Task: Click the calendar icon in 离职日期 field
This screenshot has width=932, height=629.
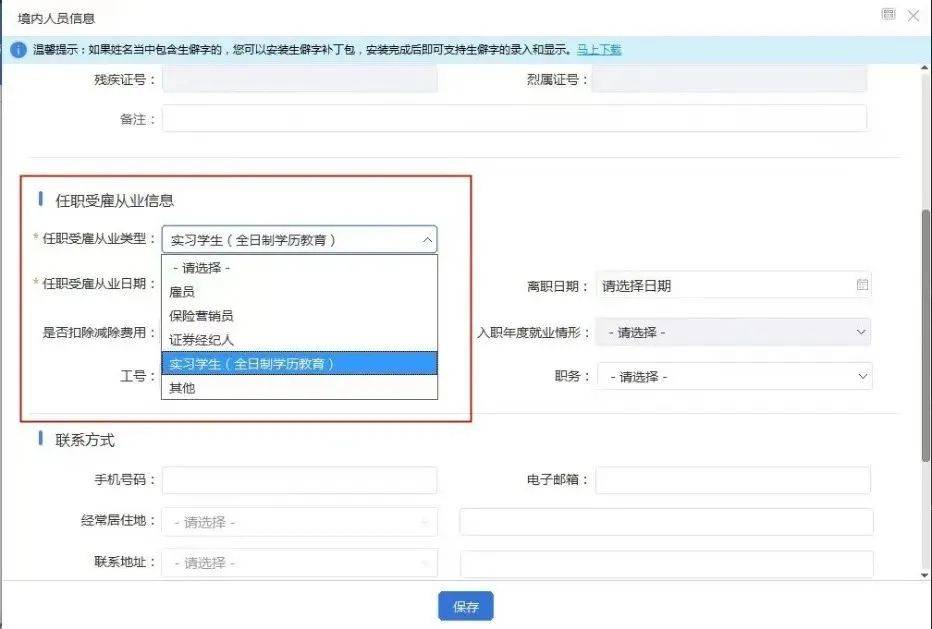Action: pyautogui.click(x=862, y=285)
